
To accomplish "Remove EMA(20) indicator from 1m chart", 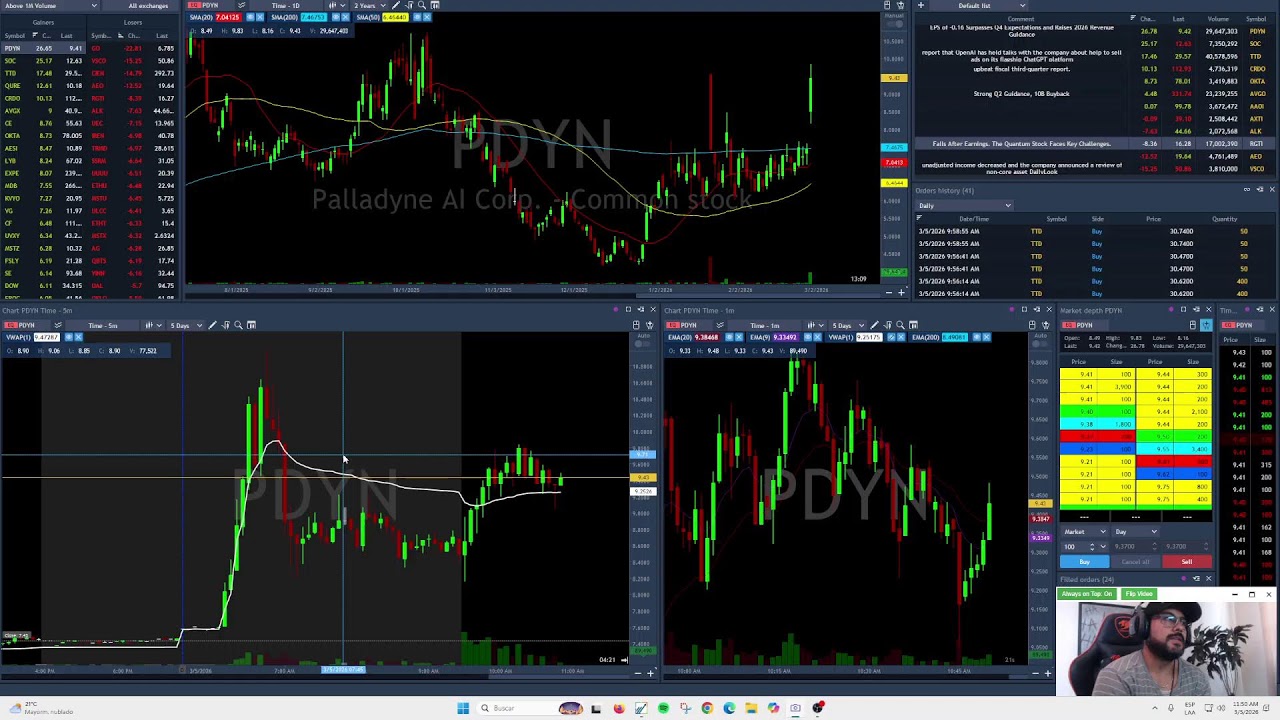I will [x=739, y=337].
